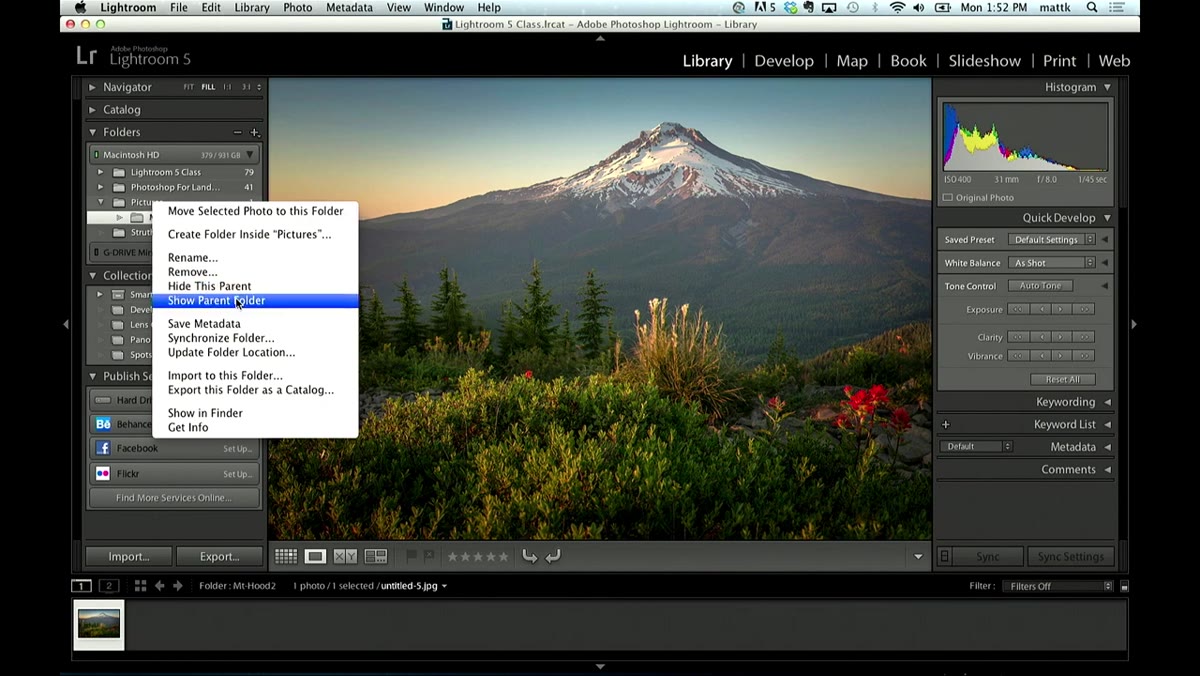This screenshot has height=676, width=1200.
Task: Decrease Clarity by a large step
Action: (x=1017, y=337)
